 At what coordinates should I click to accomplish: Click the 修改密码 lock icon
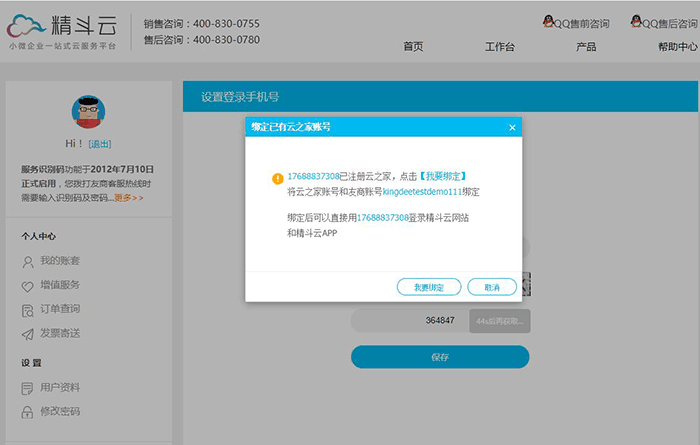27,412
